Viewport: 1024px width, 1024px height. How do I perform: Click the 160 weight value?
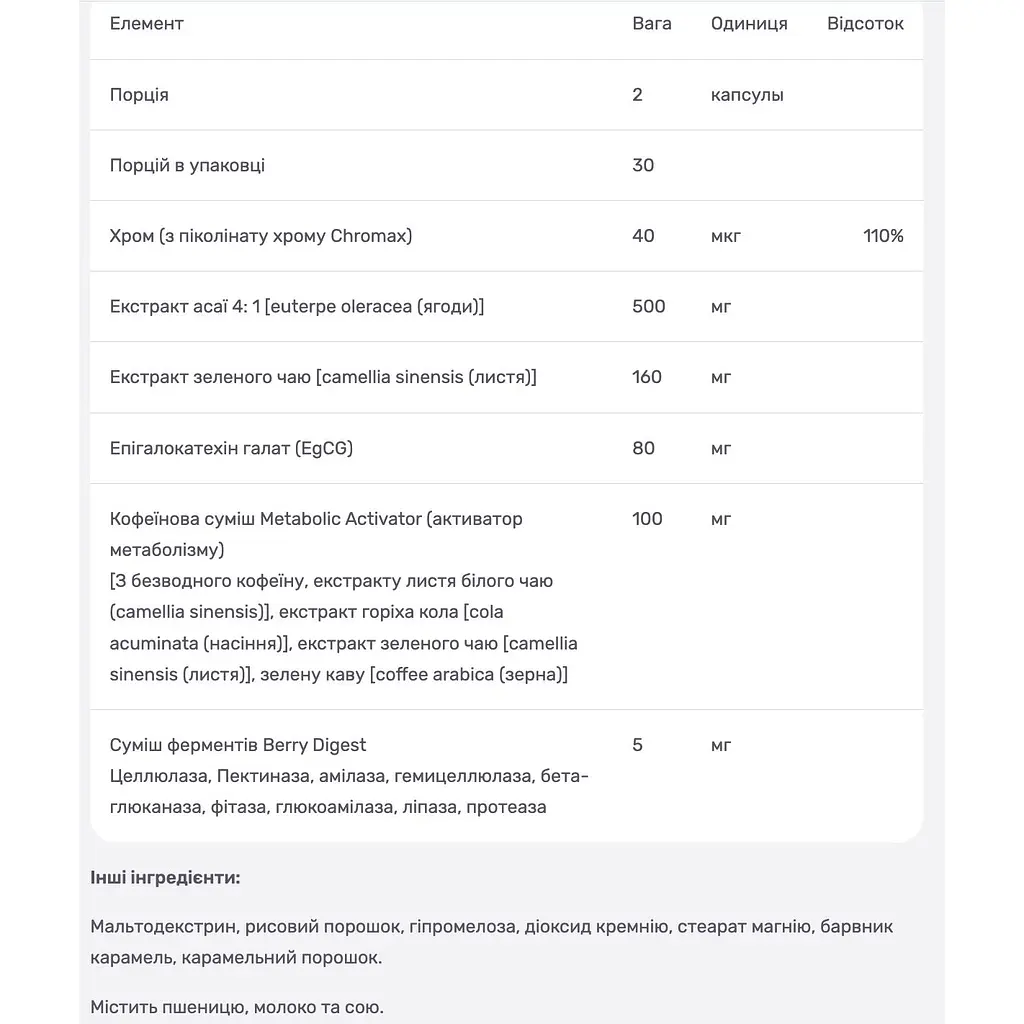tap(647, 377)
